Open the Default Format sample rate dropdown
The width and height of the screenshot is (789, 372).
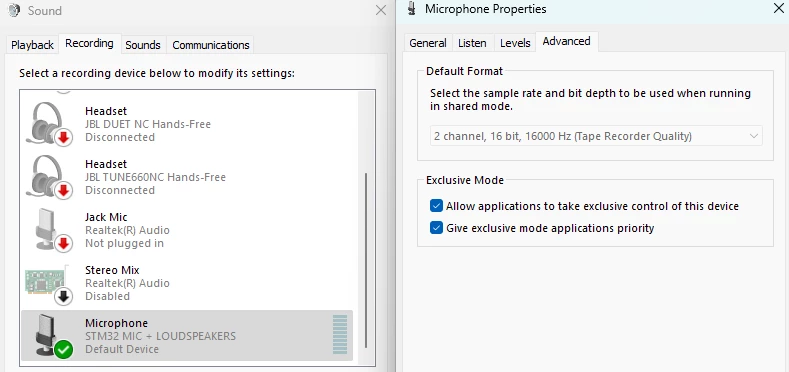596,136
